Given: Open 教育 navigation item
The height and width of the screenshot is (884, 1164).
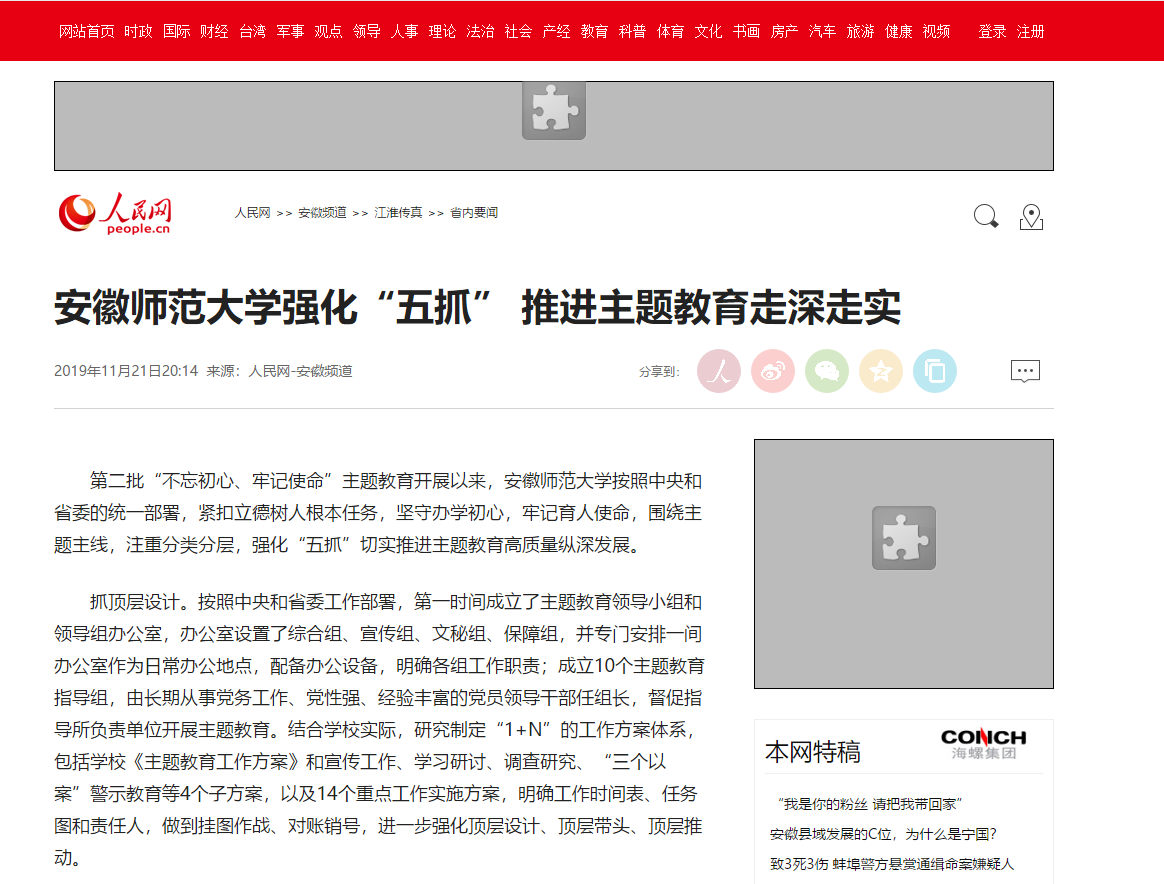Looking at the screenshot, I should [595, 31].
